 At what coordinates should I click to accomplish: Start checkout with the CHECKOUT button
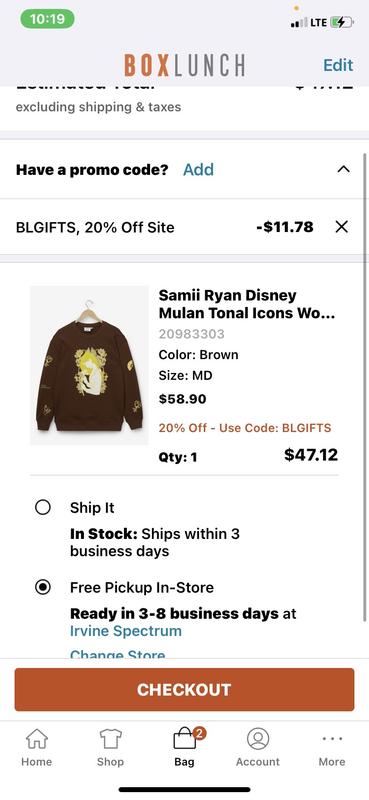click(x=184, y=689)
